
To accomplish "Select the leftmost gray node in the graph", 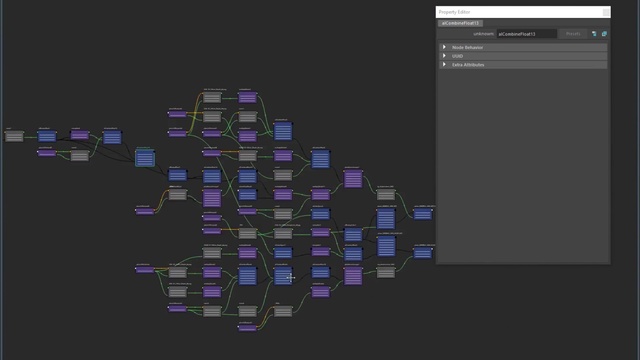I will point(14,136).
